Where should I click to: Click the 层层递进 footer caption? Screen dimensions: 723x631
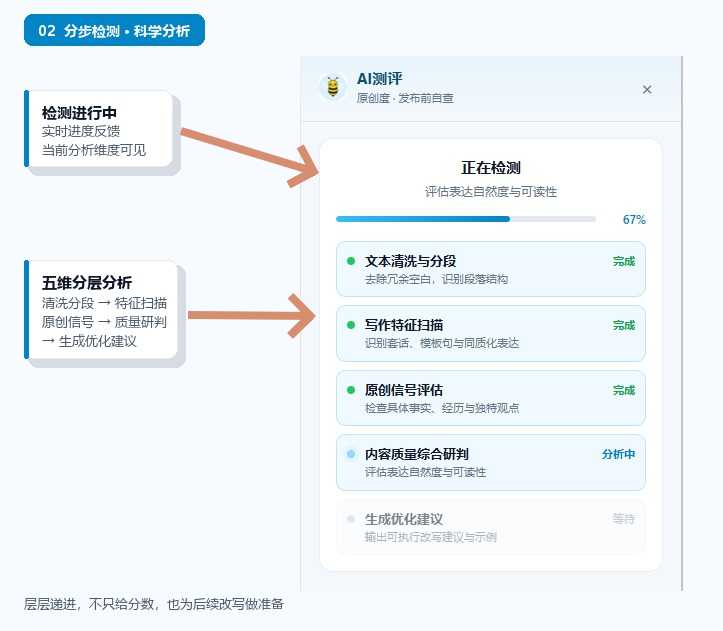154,604
